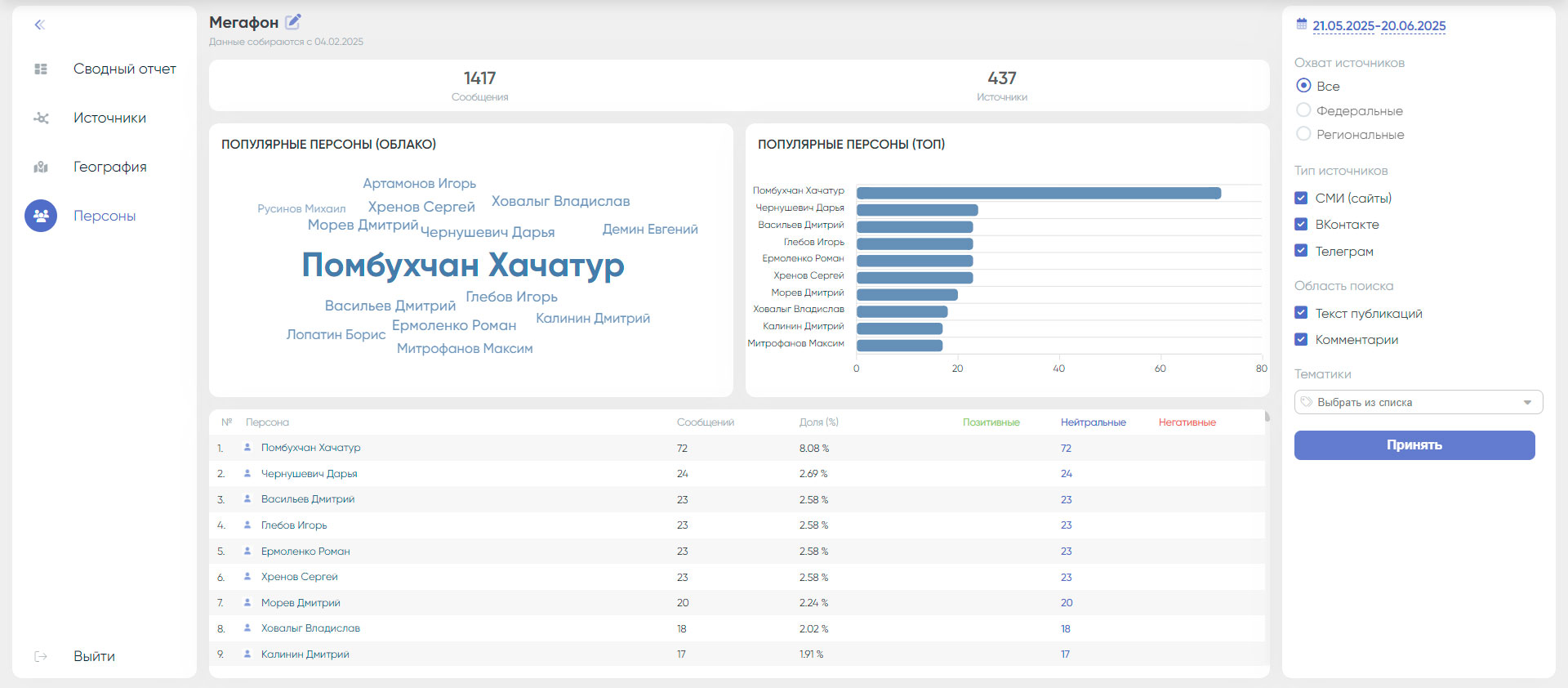Click the calendar icon near date range
1568x688 pixels.
[1302, 25]
